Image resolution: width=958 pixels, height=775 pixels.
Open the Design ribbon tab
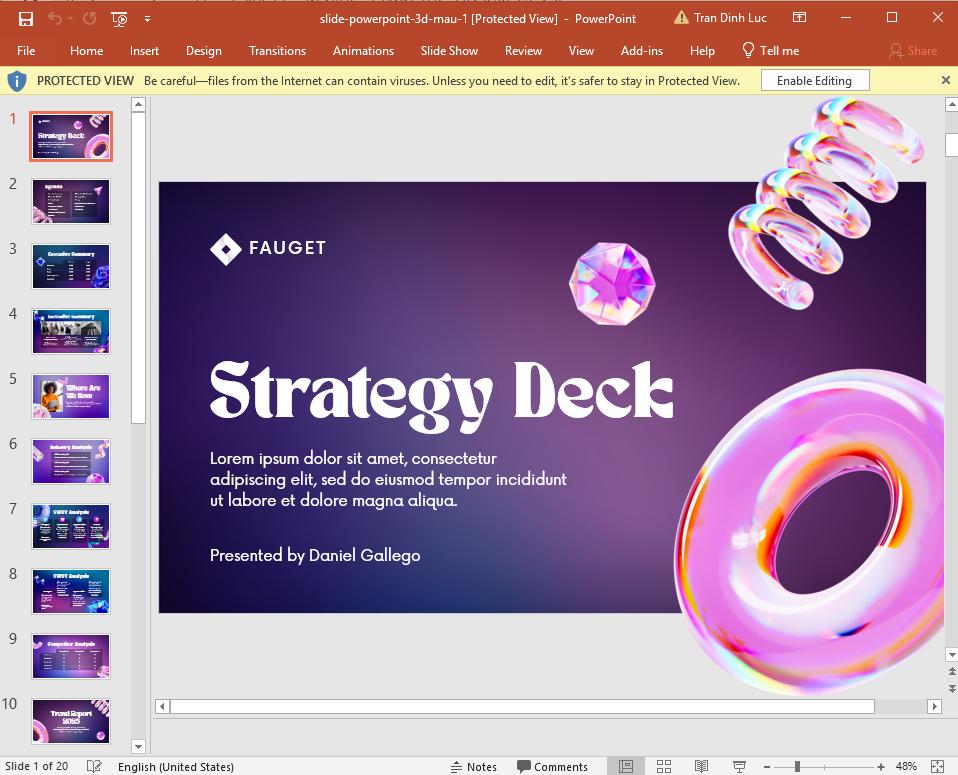pyautogui.click(x=203, y=50)
